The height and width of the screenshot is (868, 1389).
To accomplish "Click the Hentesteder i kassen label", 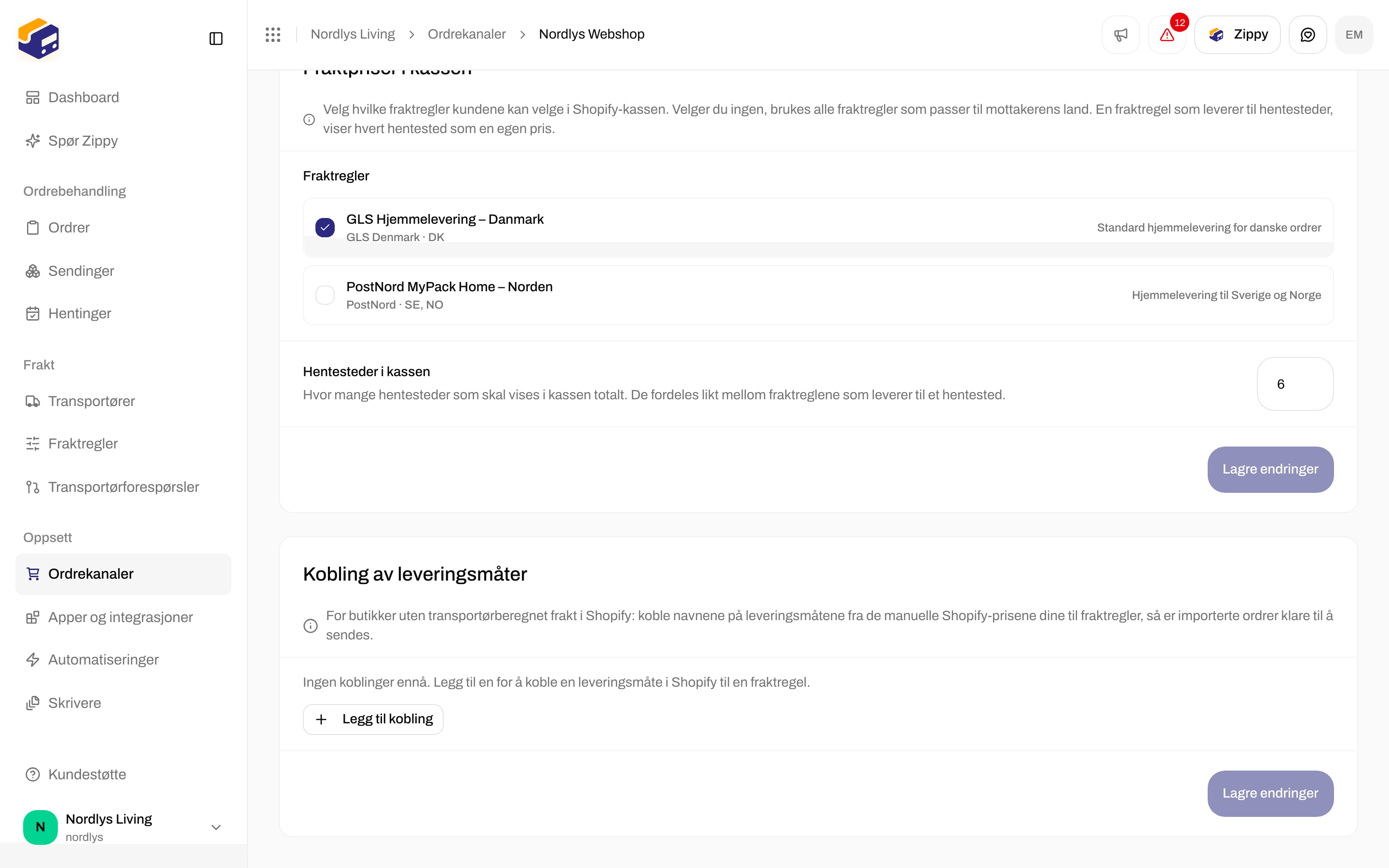I will [x=366, y=372].
